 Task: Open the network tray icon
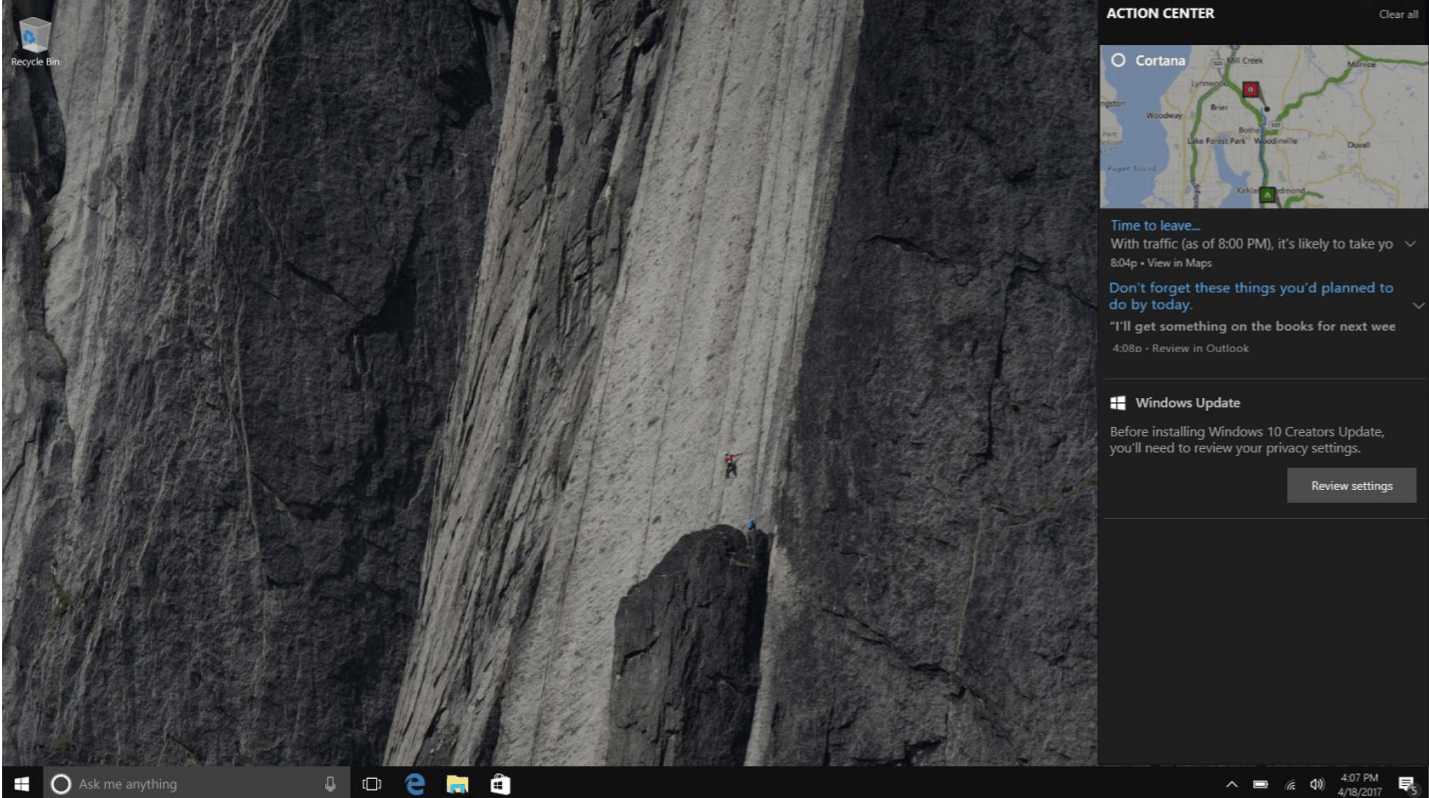coord(1290,785)
